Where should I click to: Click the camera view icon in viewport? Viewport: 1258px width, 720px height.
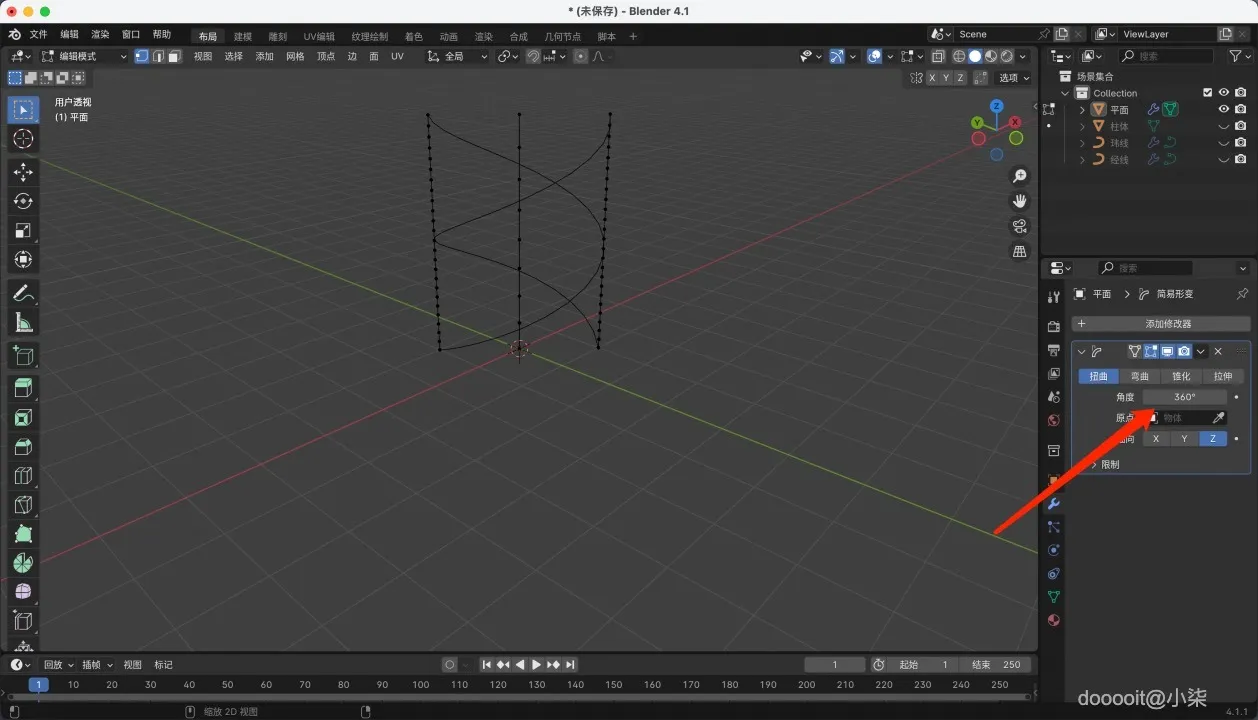click(1020, 226)
